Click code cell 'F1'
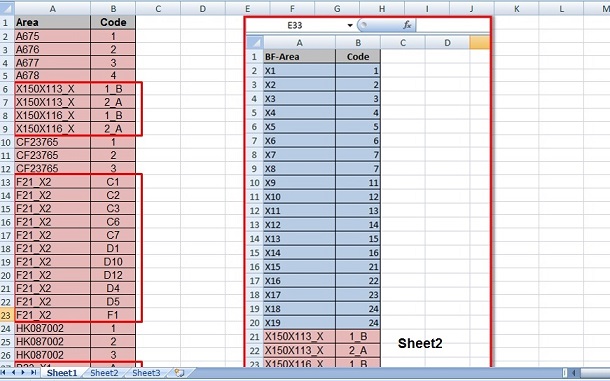Image resolution: width=610 pixels, height=381 pixels. (x=113, y=315)
